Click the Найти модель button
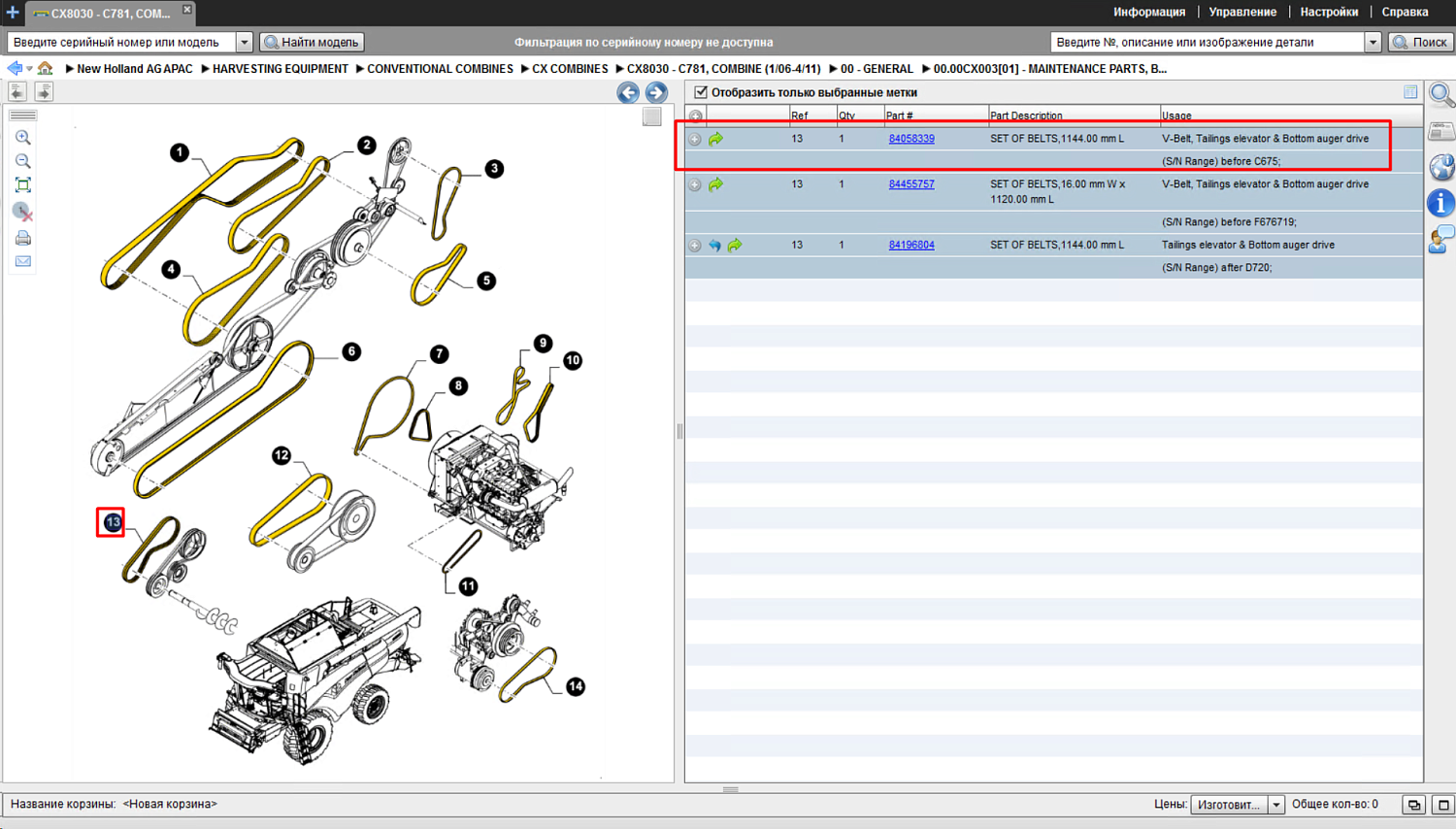1456x829 pixels. tap(313, 43)
